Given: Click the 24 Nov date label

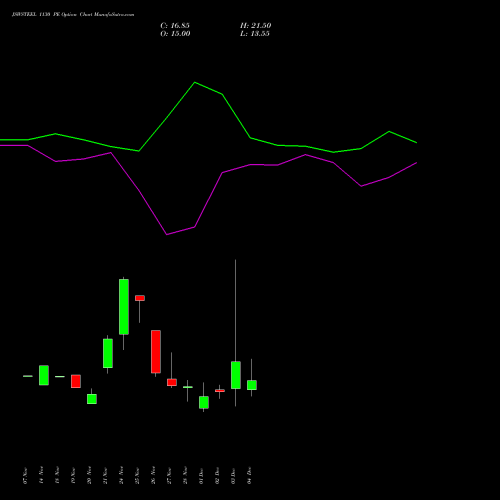Looking at the screenshot, I should click(x=121, y=476).
